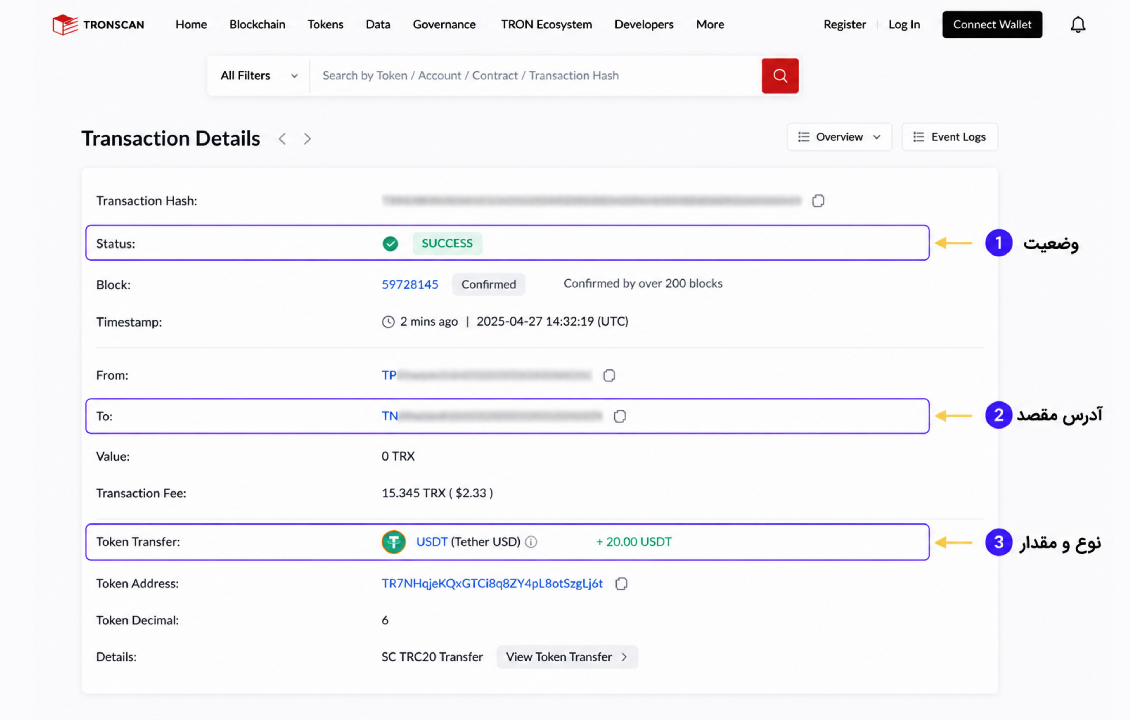
Task: Expand the Overview dropdown
Action: point(839,137)
